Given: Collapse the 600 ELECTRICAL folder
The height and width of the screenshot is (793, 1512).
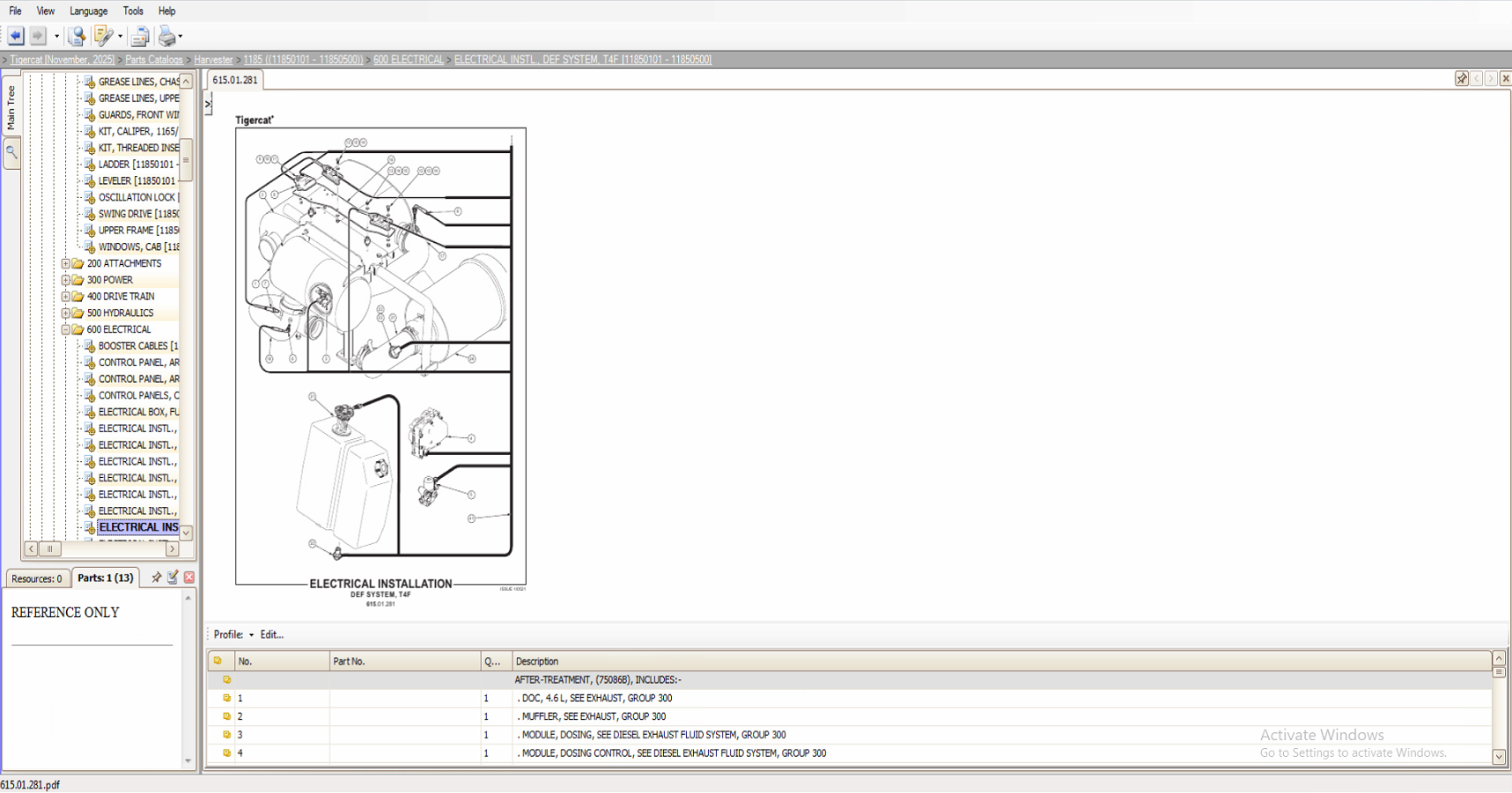Looking at the screenshot, I should point(65,329).
